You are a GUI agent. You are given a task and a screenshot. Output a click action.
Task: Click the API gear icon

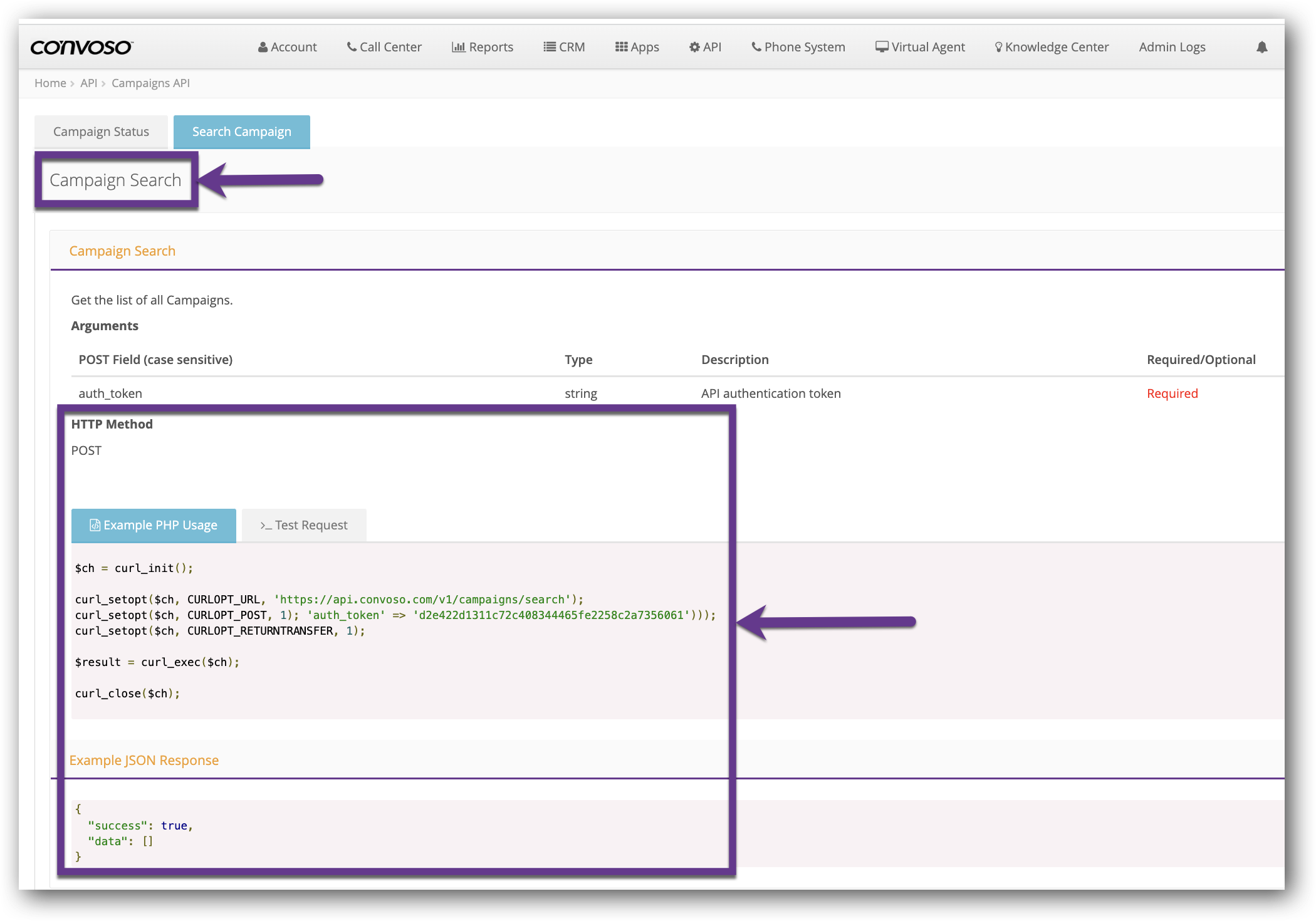click(694, 47)
